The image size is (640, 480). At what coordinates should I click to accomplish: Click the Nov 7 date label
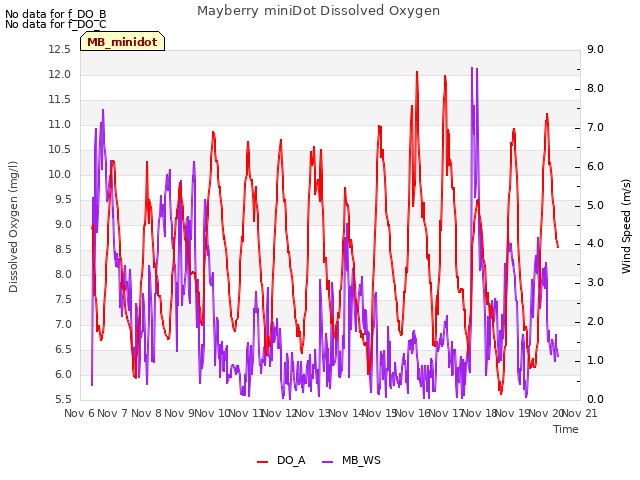tap(113, 413)
